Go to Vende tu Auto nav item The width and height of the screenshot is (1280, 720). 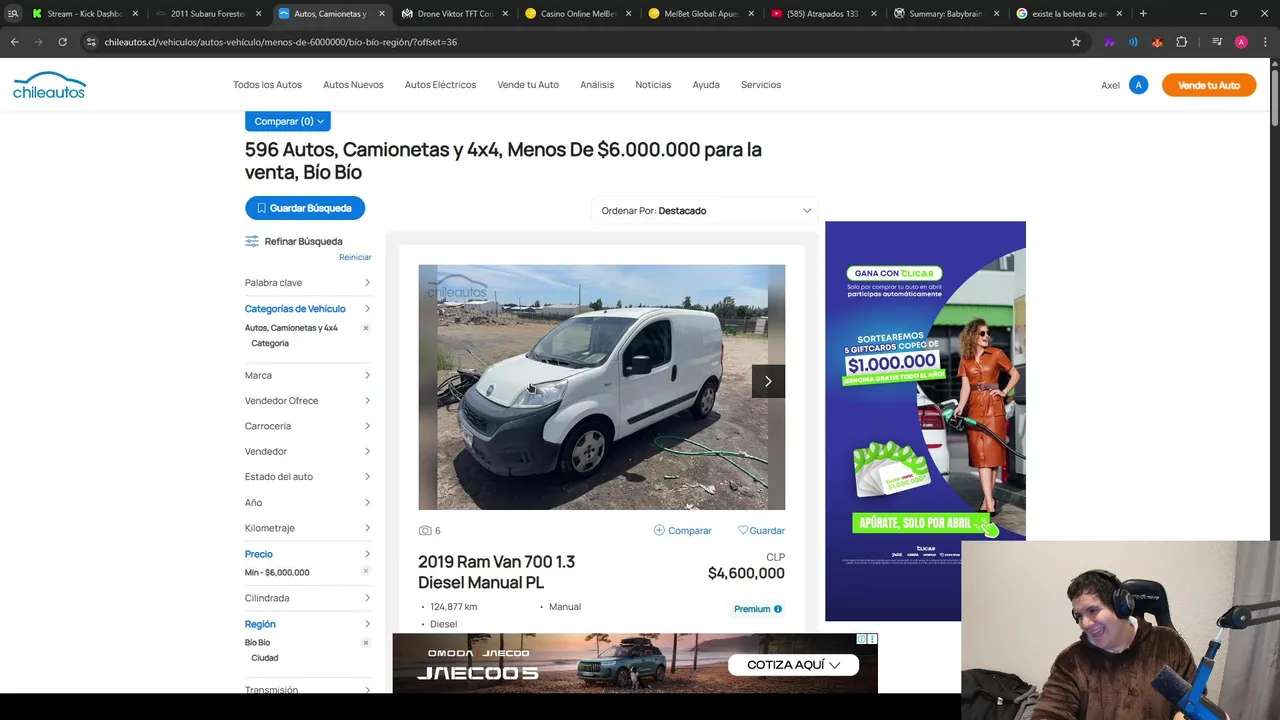tap(528, 85)
